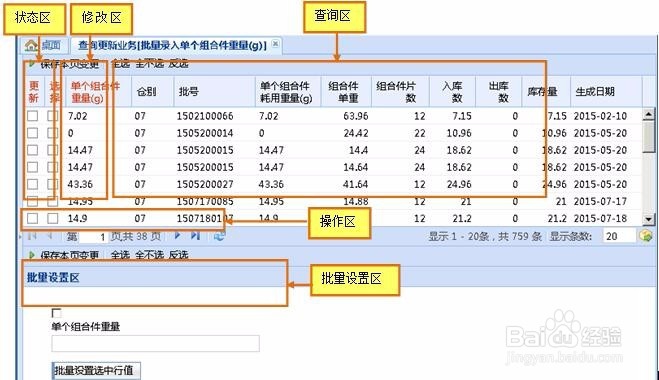Click the bottom 反选 invert selection link
The height and width of the screenshot is (380, 659).
tap(178, 255)
